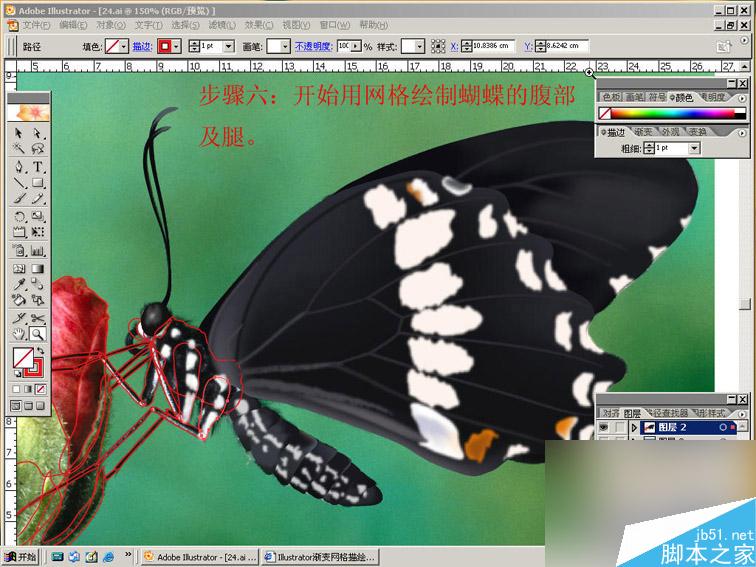
Task: Open Adobe Illustrator taskbar button
Action: coord(201,556)
